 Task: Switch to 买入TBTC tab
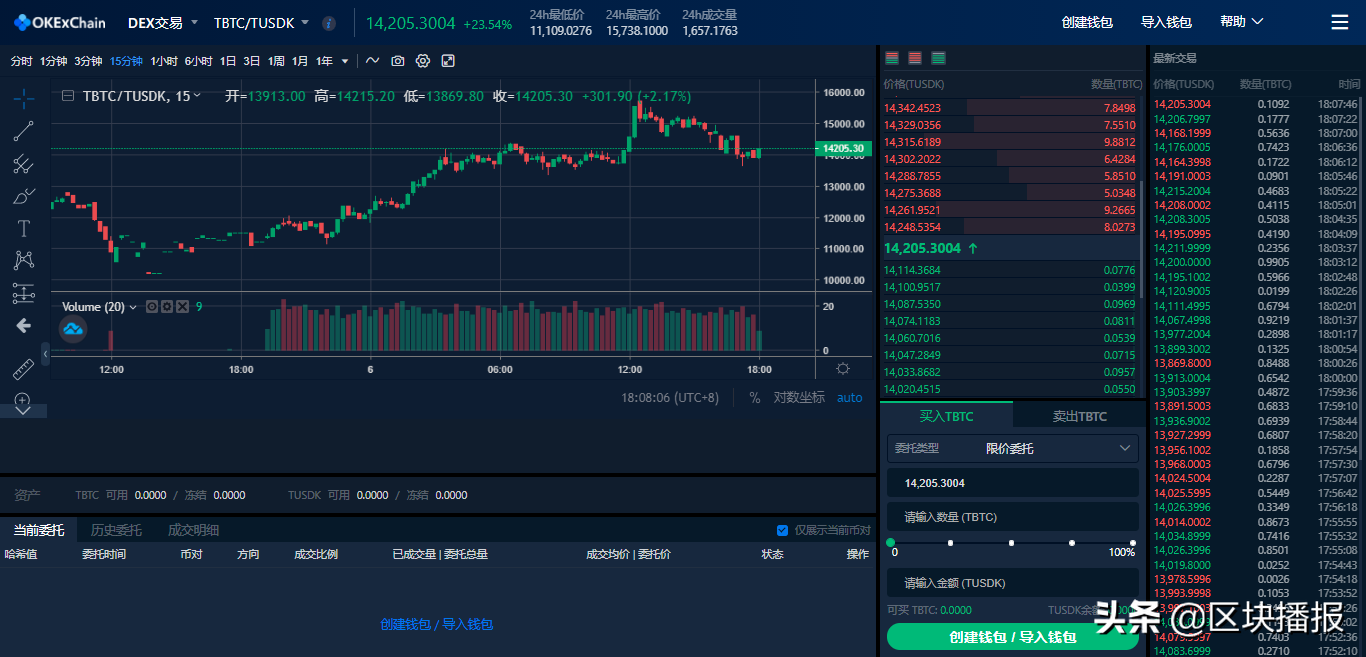click(x=946, y=416)
